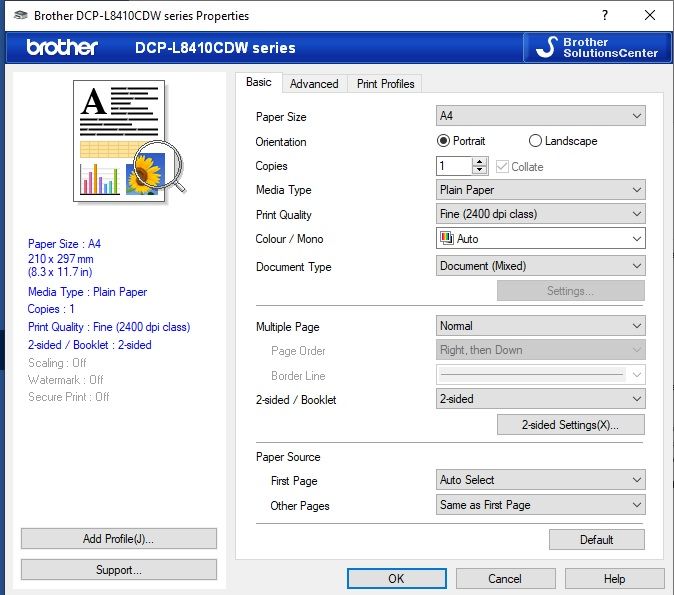Viewport: 674px width, 595px height.
Task: Open the 2-sided / Booklet dropdown
Action: click(x=540, y=399)
